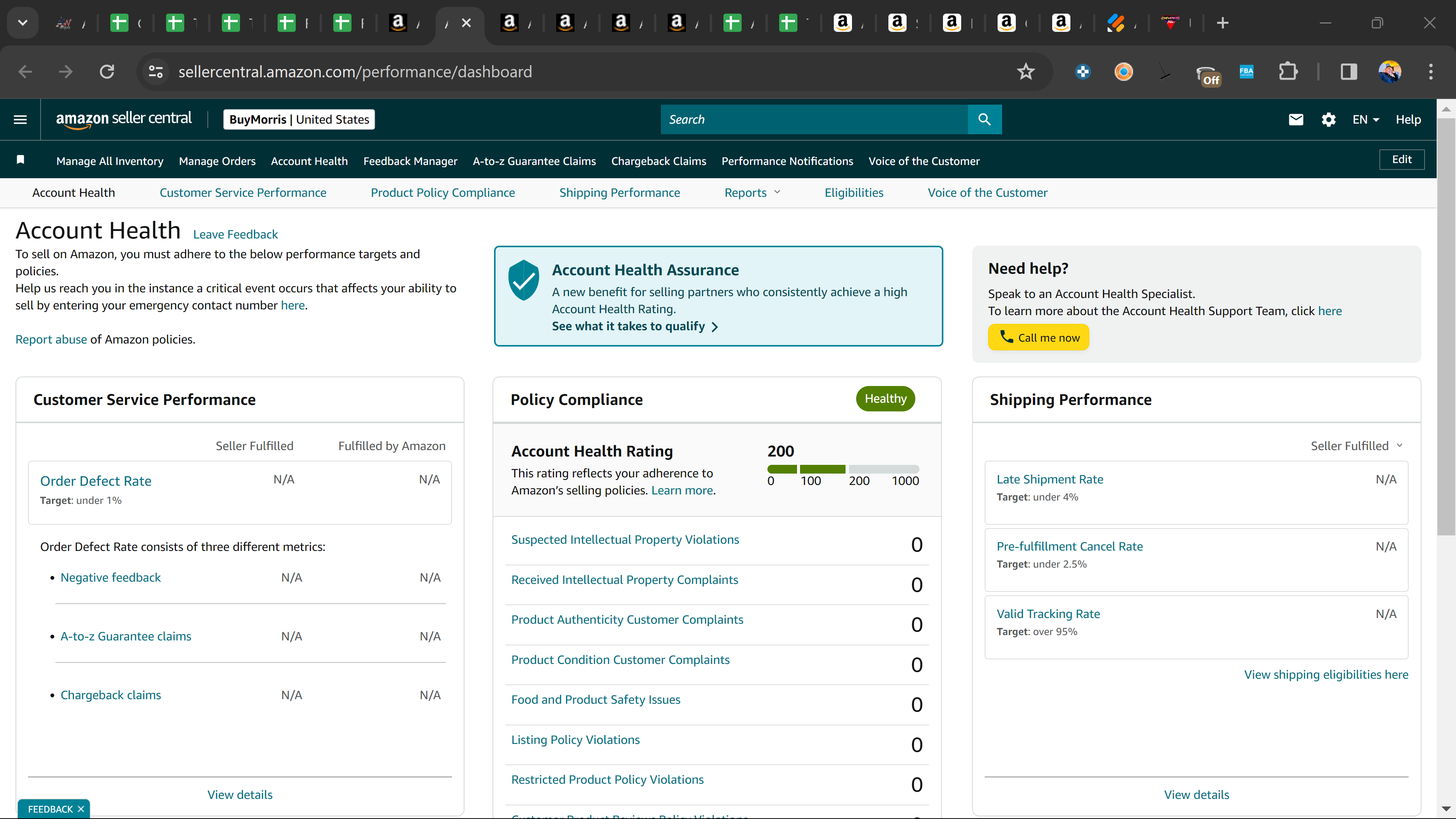This screenshot has width=1456, height=819.
Task: Go back with the browser back arrow
Action: [25, 72]
